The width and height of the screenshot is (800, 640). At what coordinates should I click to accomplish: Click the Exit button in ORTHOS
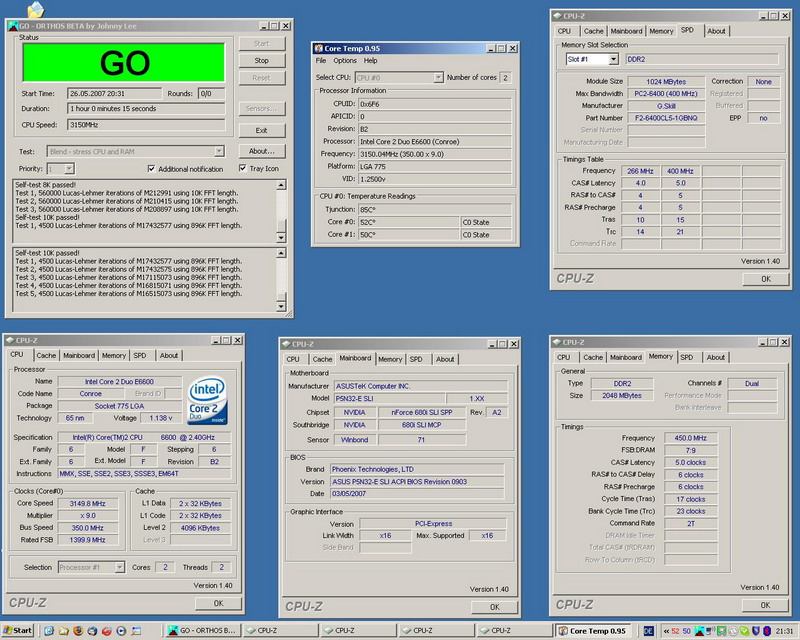pos(262,131)
